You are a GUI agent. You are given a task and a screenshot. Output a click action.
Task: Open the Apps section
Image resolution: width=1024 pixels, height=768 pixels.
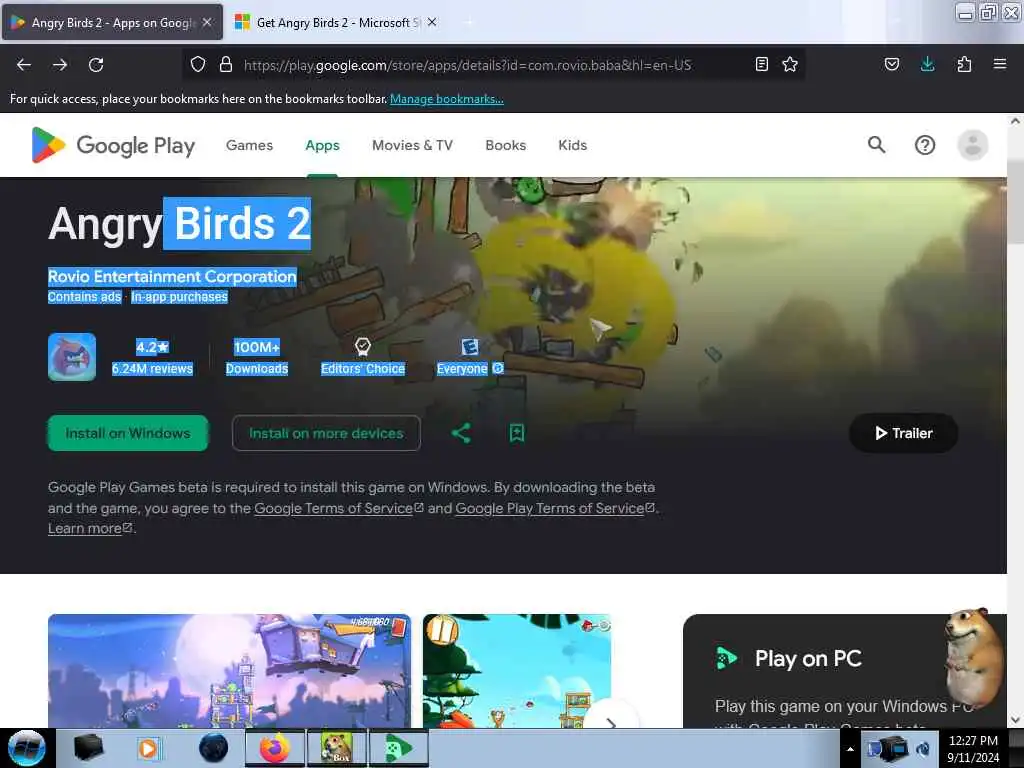(322, 145)
